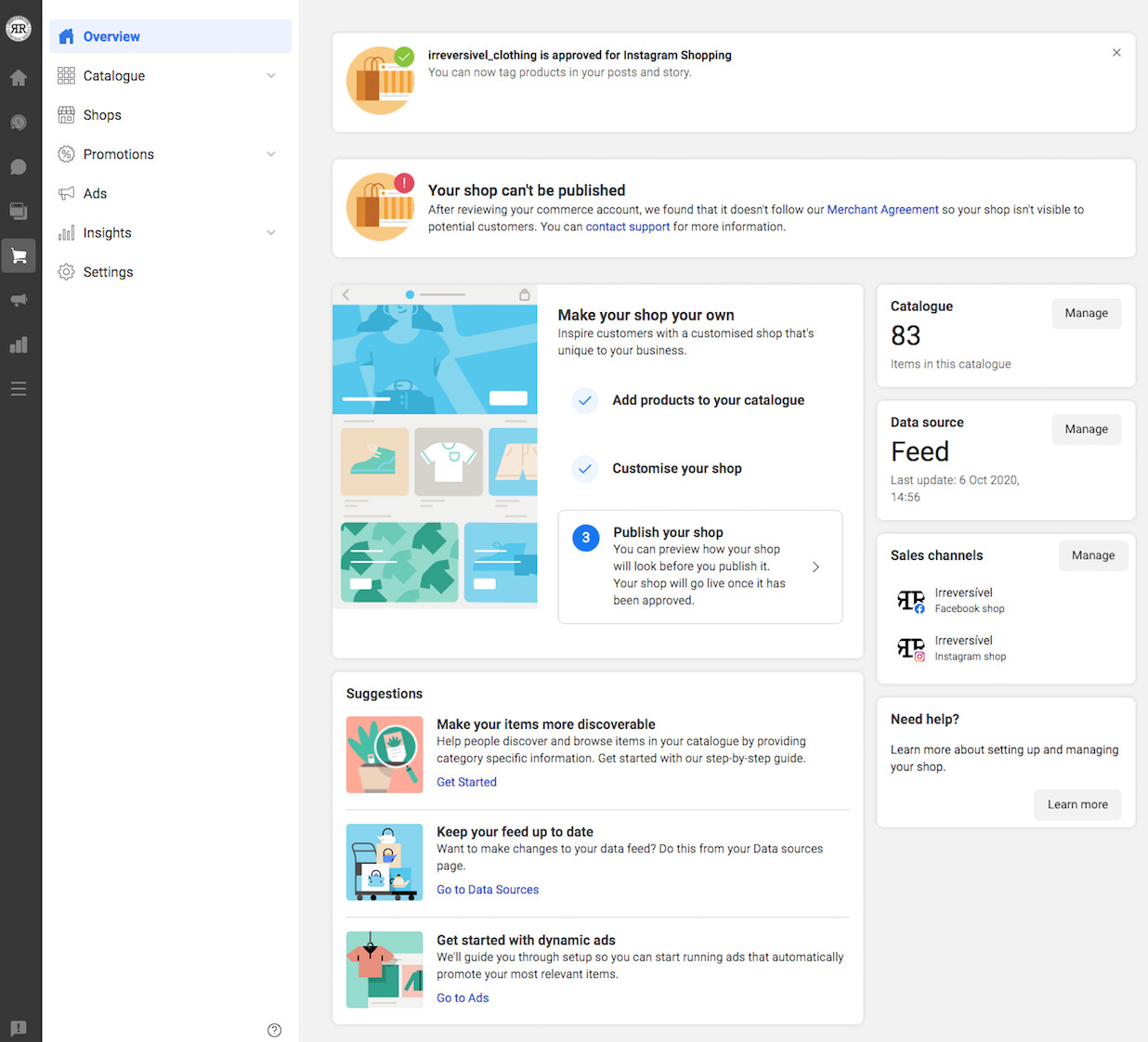The height and width of the screenshot is (1042, 1148).
Task: Click the approved shopping bag icon
Action: click(x=381, y=81)
